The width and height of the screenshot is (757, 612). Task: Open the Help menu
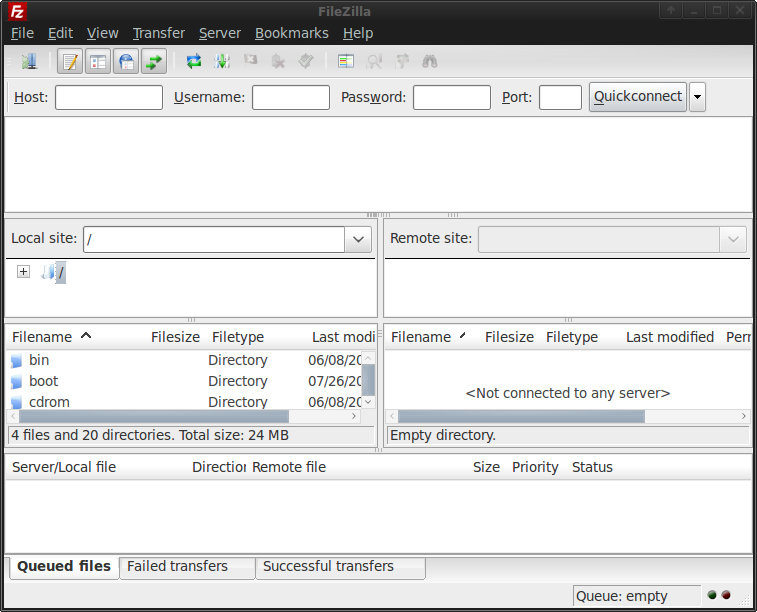(358, 33)
